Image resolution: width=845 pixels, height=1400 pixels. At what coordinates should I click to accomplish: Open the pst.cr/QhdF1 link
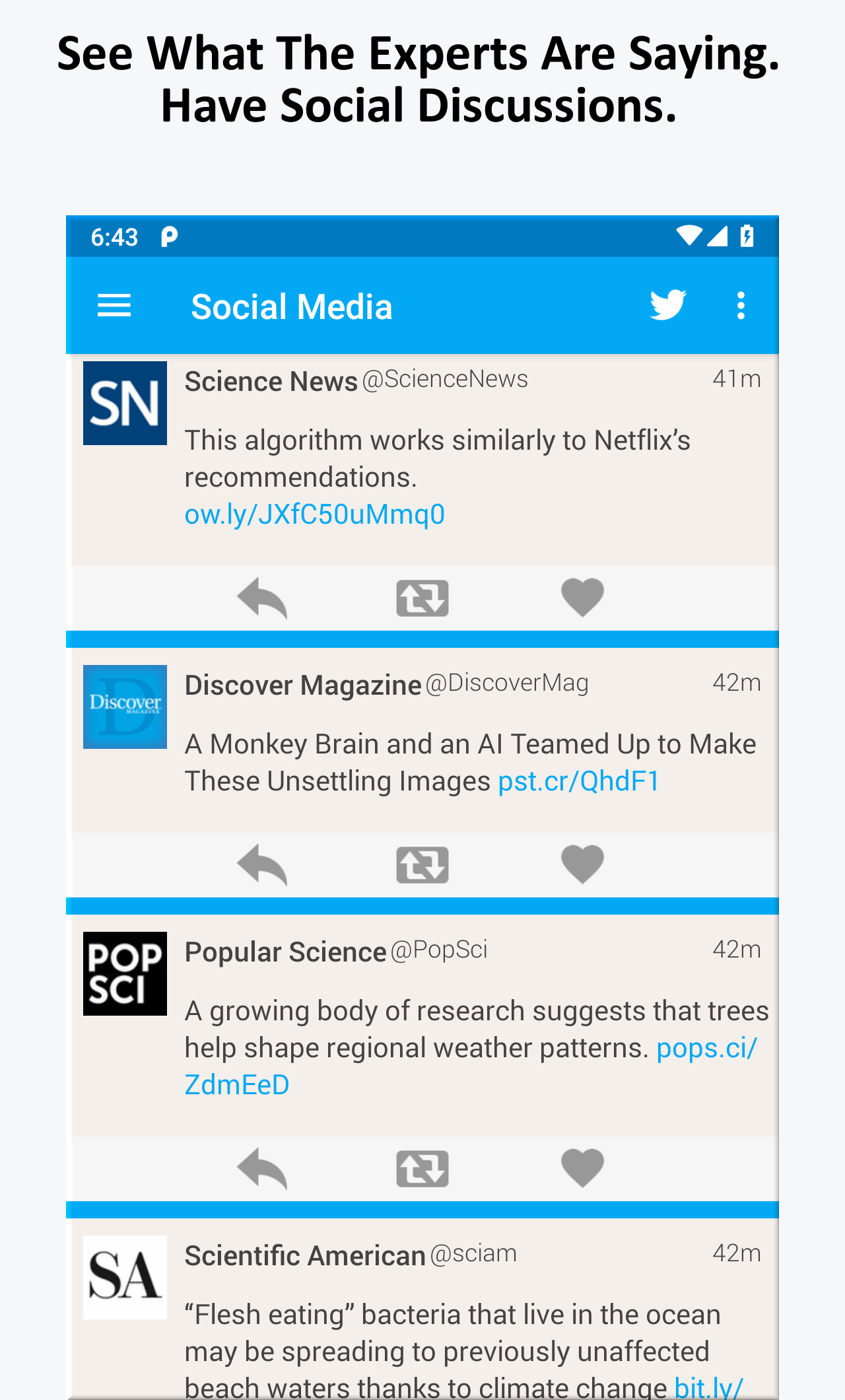[579, 781]
